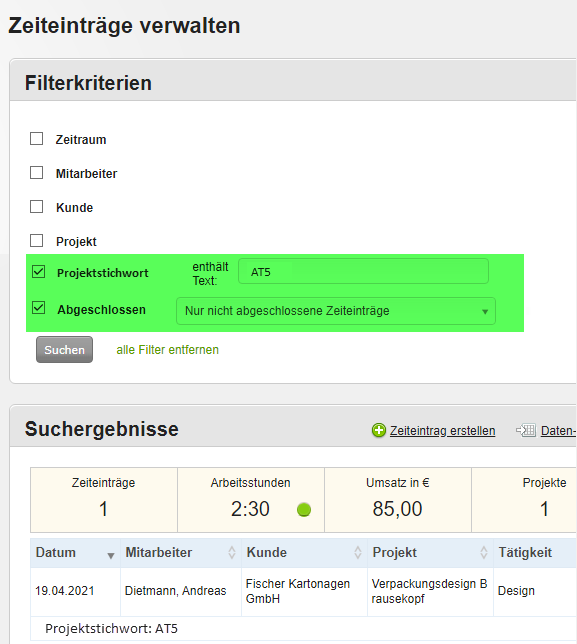Enable the Mitarbeiter filter checkbox
The width and height of the screenshot is (577, 644).
[x=37, y=172]
